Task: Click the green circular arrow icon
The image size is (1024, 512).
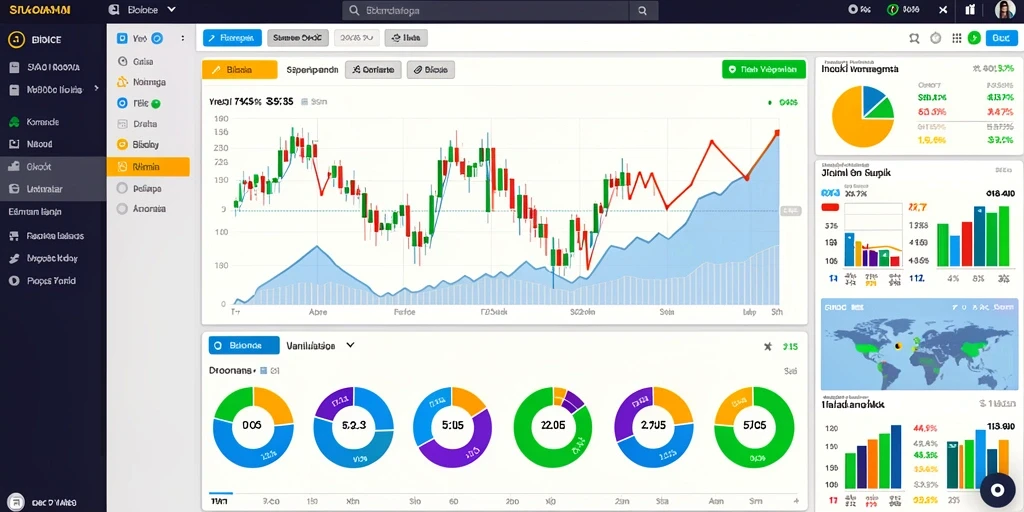Action: click(x=974, y=39)
